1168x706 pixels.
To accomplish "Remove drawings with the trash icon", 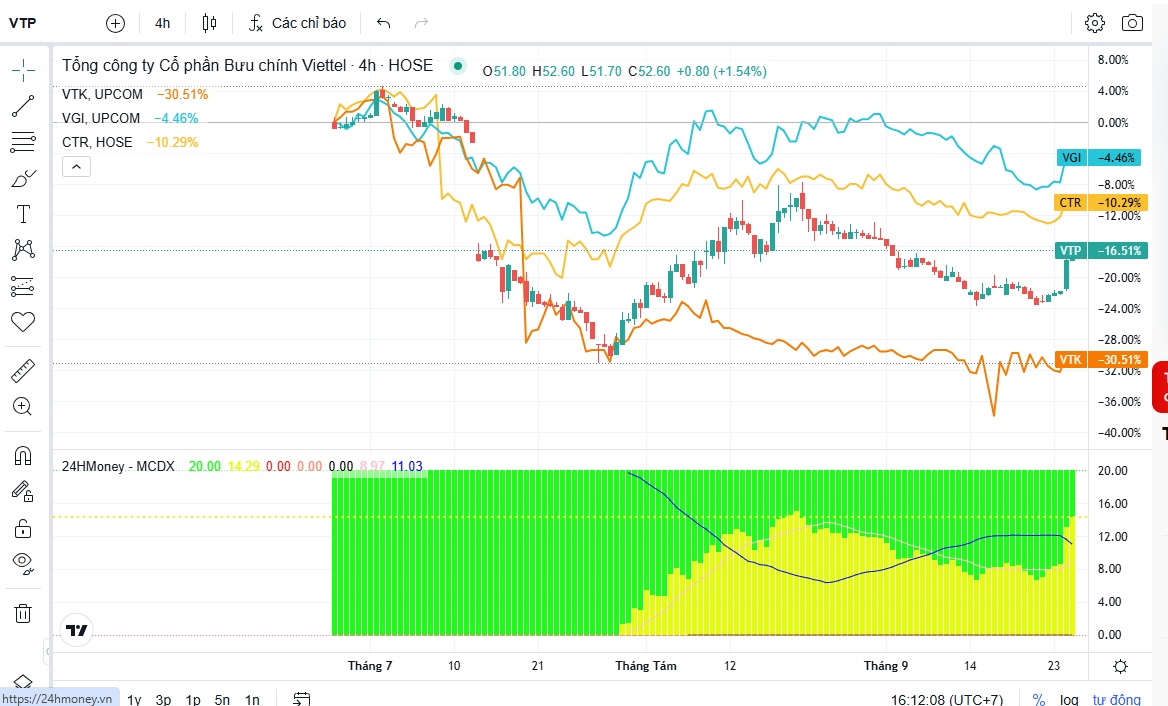I will pos(23,614).
